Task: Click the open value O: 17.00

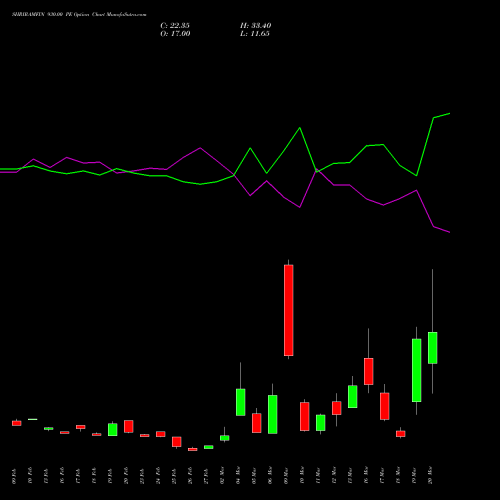Action: tap(175, 34)
